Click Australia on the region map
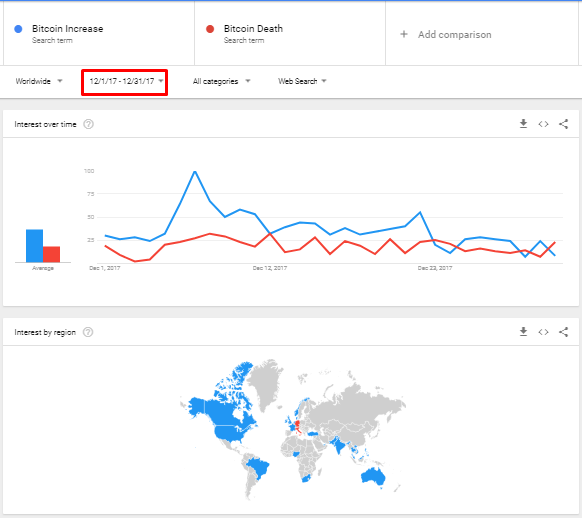This screenshot has width=582, height=518. pos(373,477)
